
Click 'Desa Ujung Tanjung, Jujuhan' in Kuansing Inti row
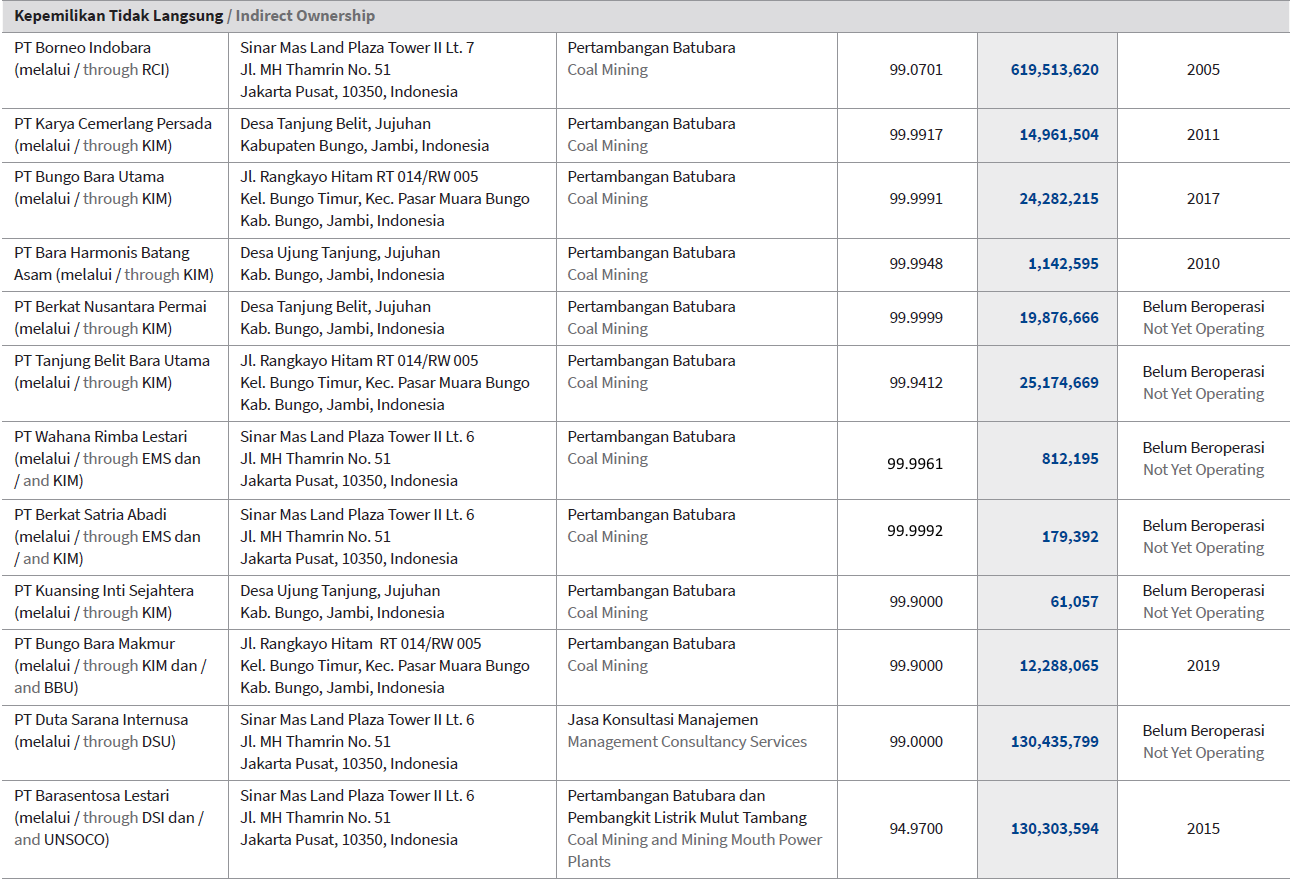coord(340,591)
